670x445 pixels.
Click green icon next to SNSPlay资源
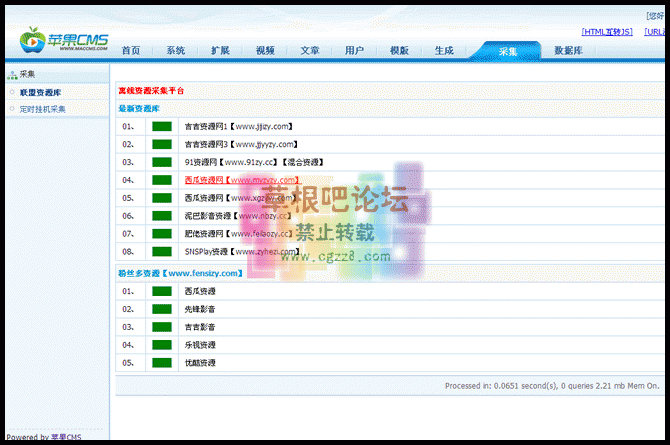pos(161,252)
